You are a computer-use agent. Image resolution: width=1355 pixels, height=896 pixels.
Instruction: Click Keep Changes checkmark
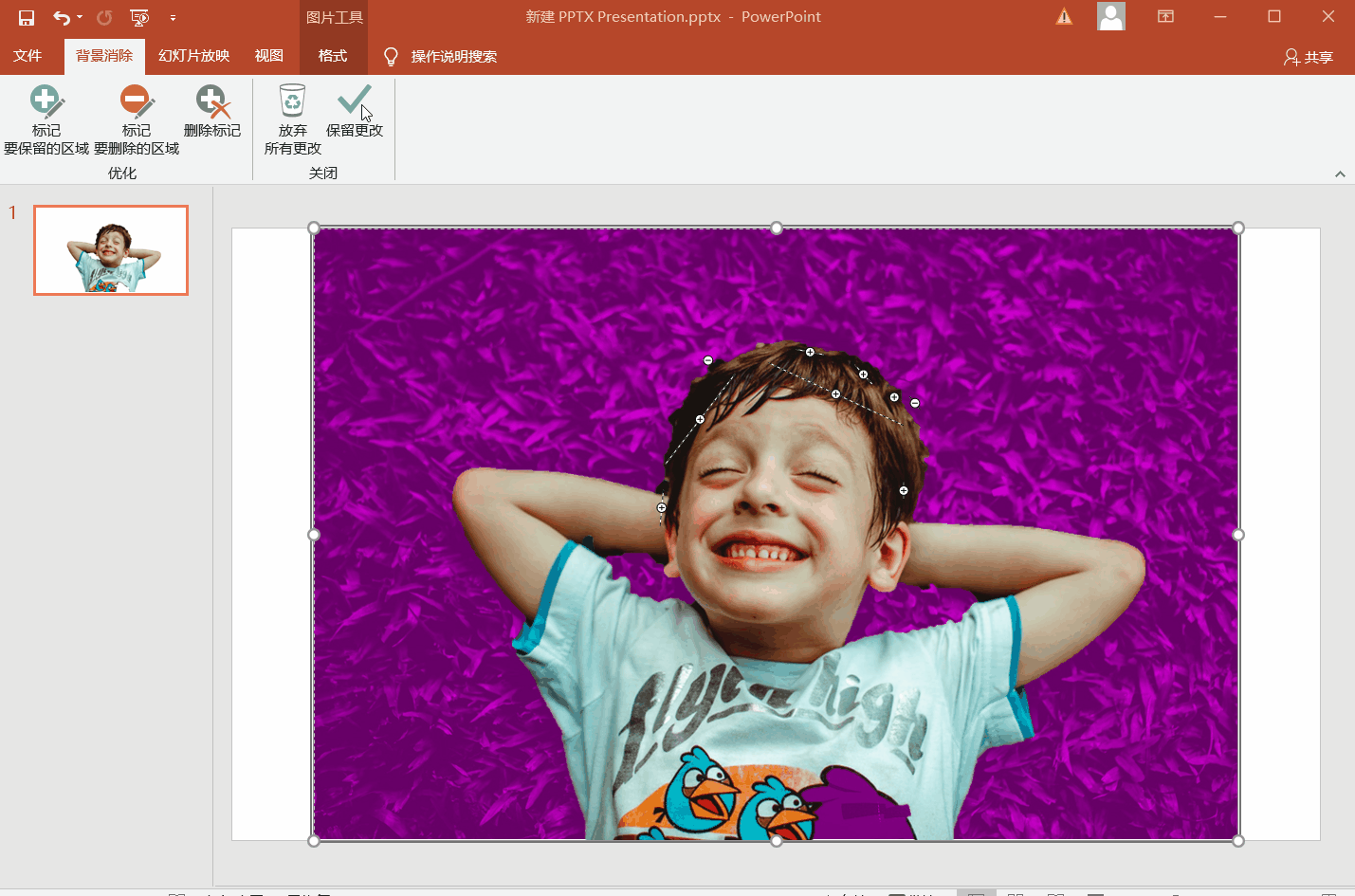(354, 111)
